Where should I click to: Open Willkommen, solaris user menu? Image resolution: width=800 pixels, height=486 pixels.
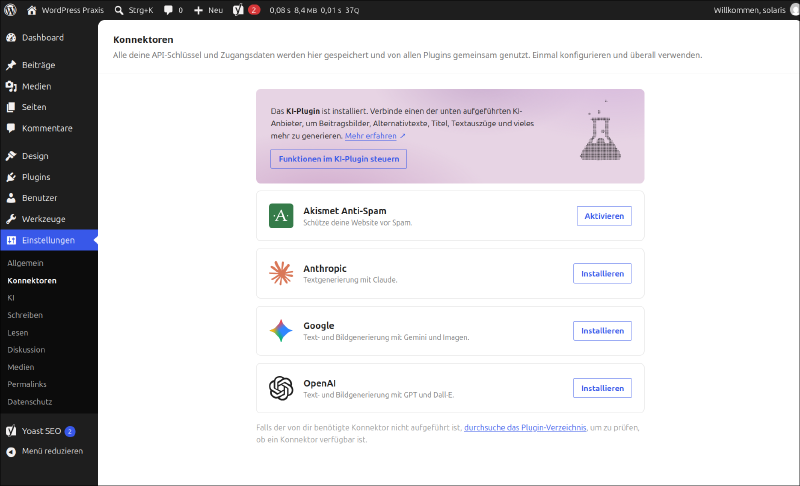click(x=756, y=10)
